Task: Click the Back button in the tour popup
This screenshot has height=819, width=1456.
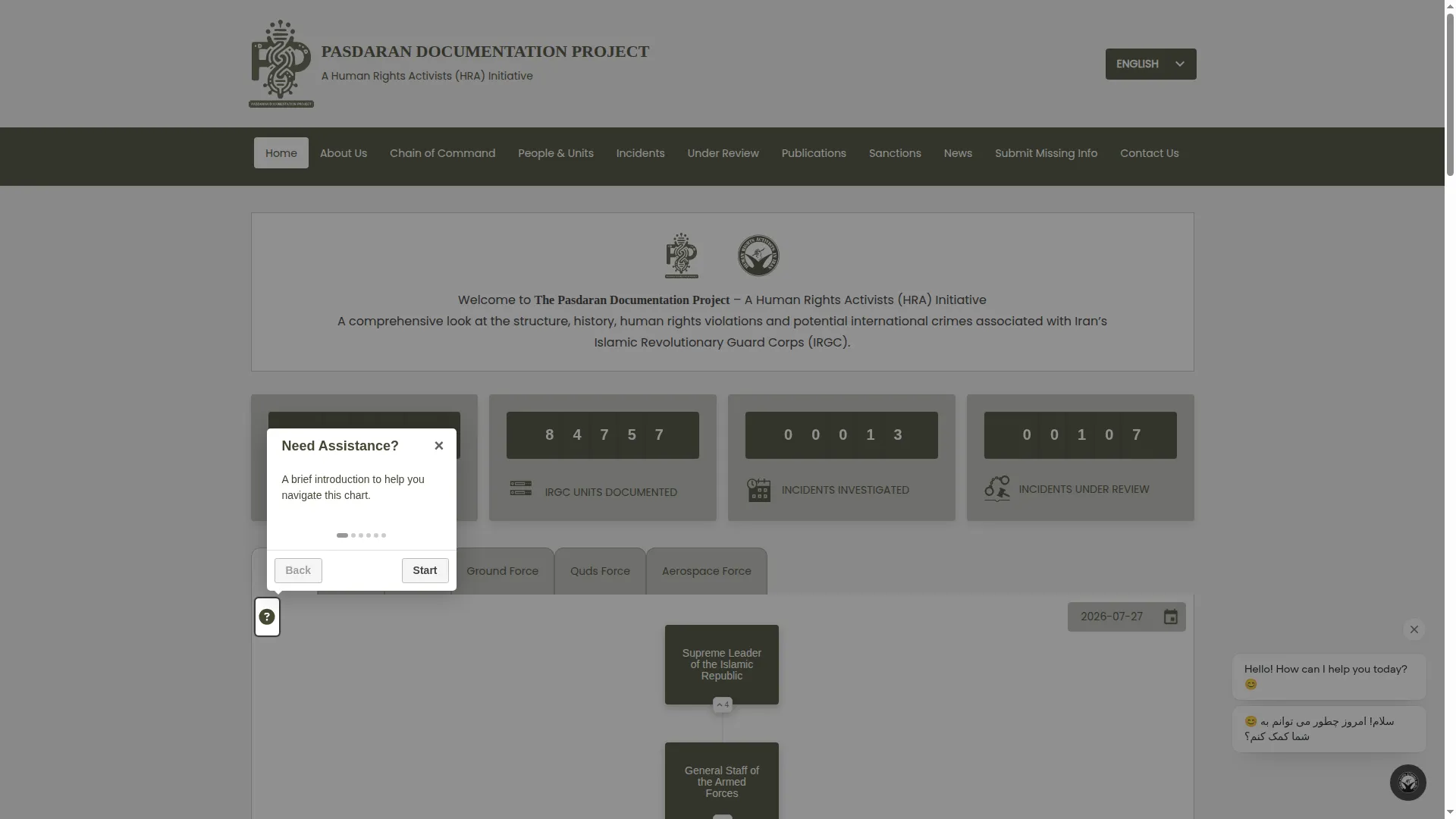Action: [298, 570]
